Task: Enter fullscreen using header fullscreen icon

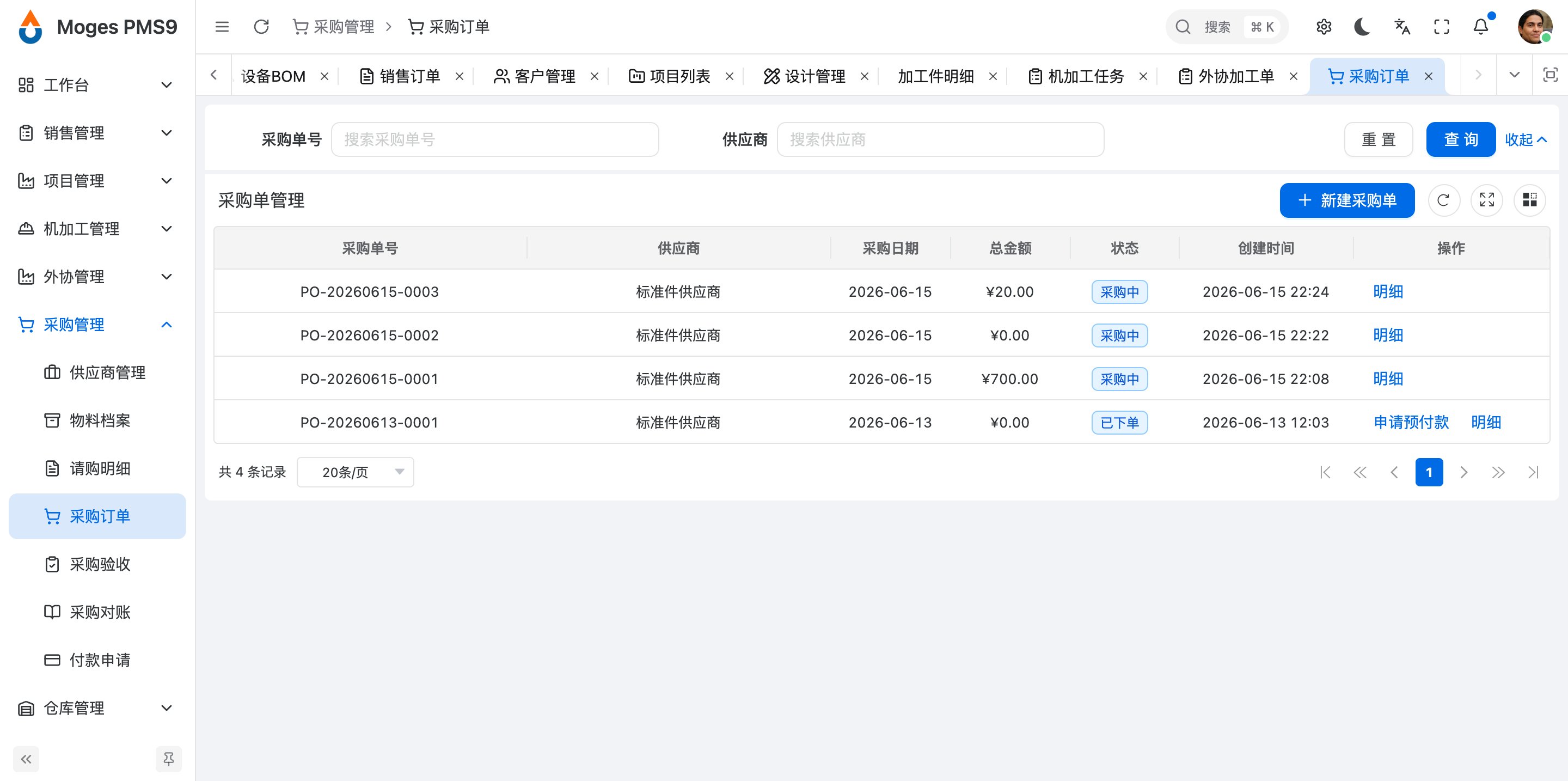Action: coord(1441,27)
